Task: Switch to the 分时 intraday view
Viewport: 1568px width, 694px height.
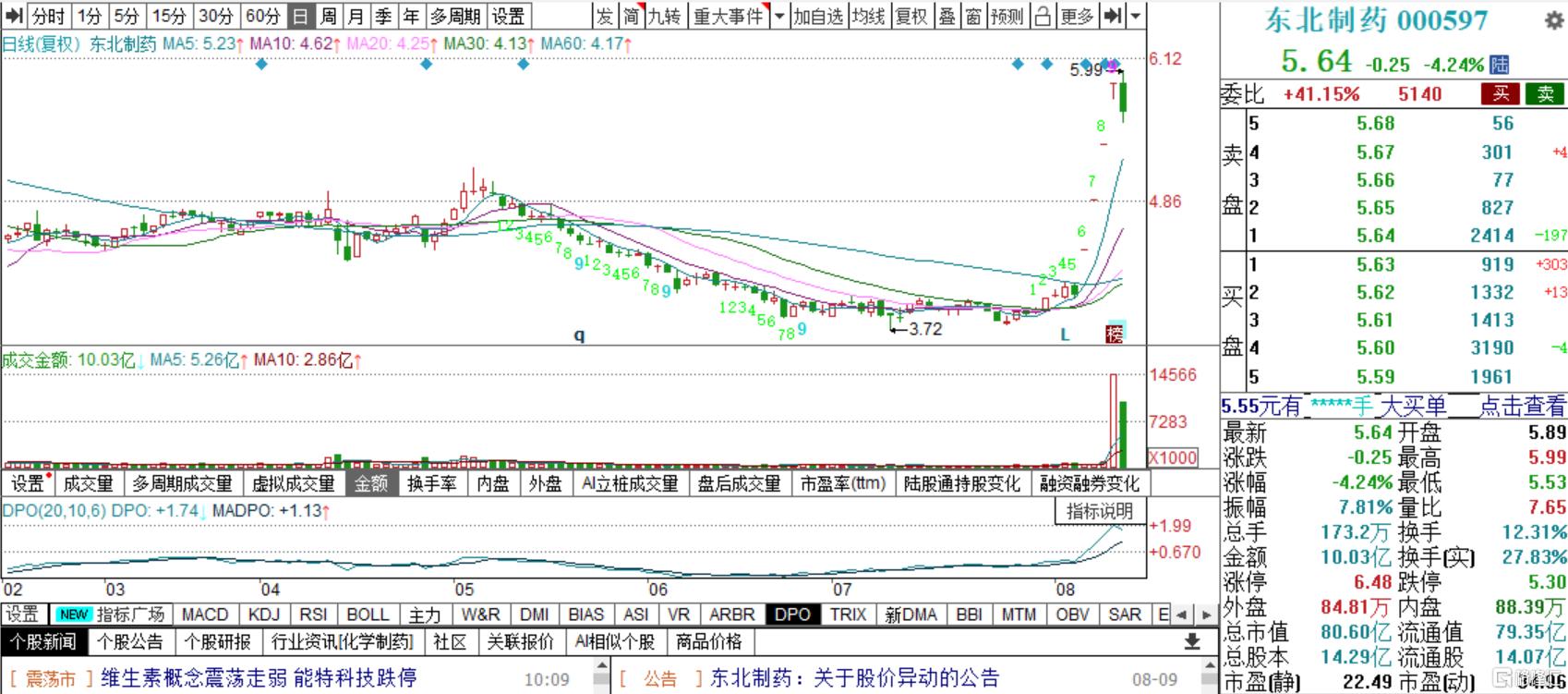Action: pyautogui.click(x=48, y=16)
